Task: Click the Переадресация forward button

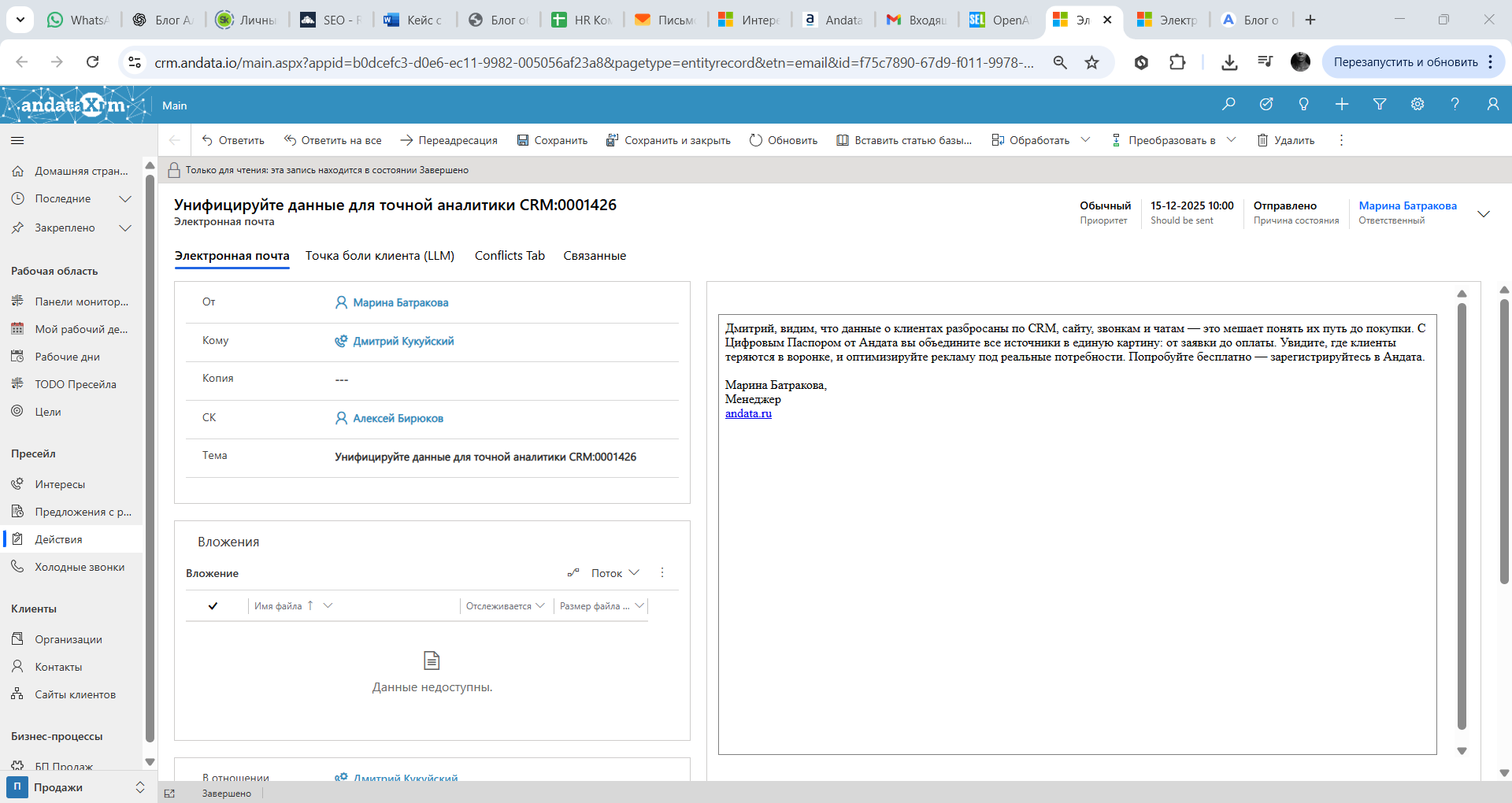Action: [449, 140]
